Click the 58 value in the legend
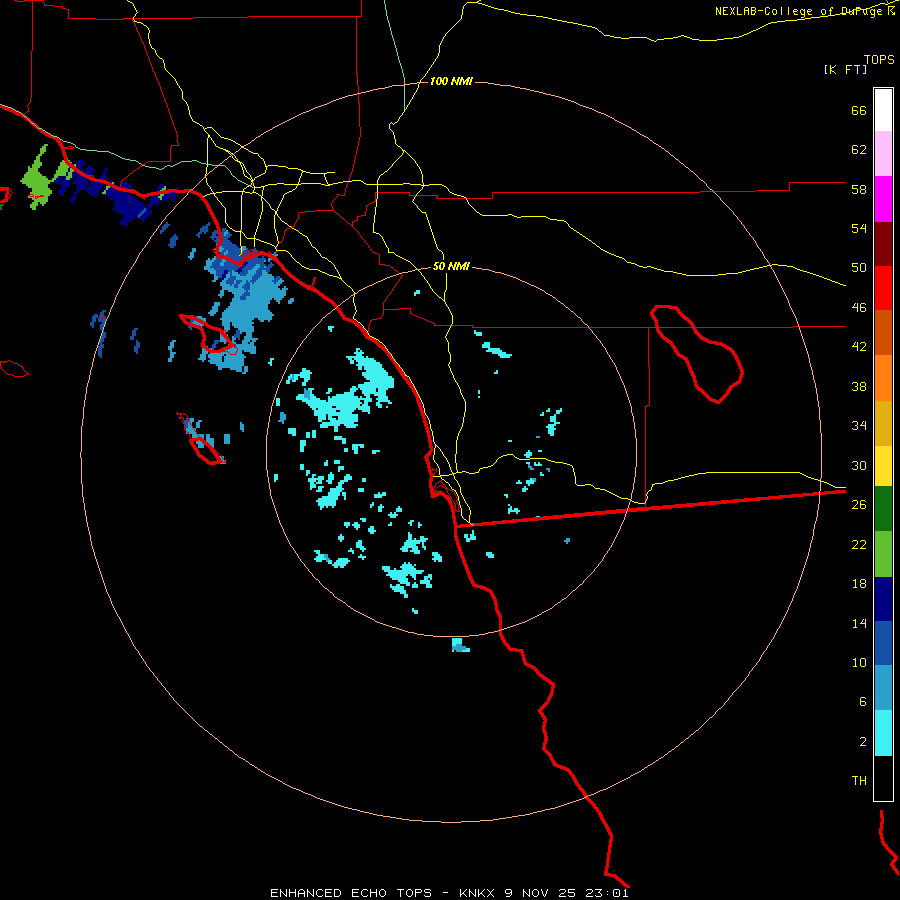 pos(859,189)
